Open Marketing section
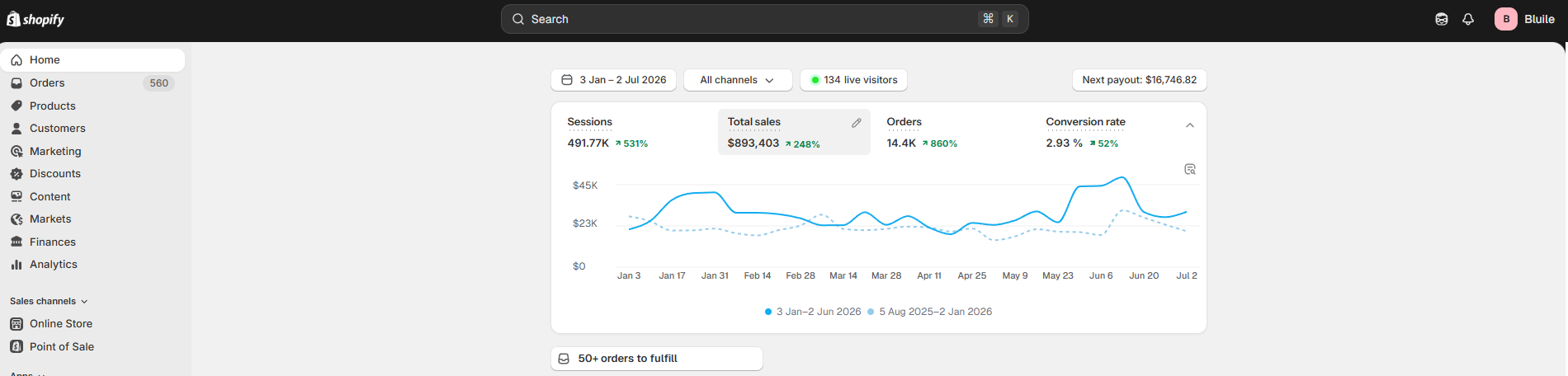The image size is (1568, 376). (x=92, y=151)
